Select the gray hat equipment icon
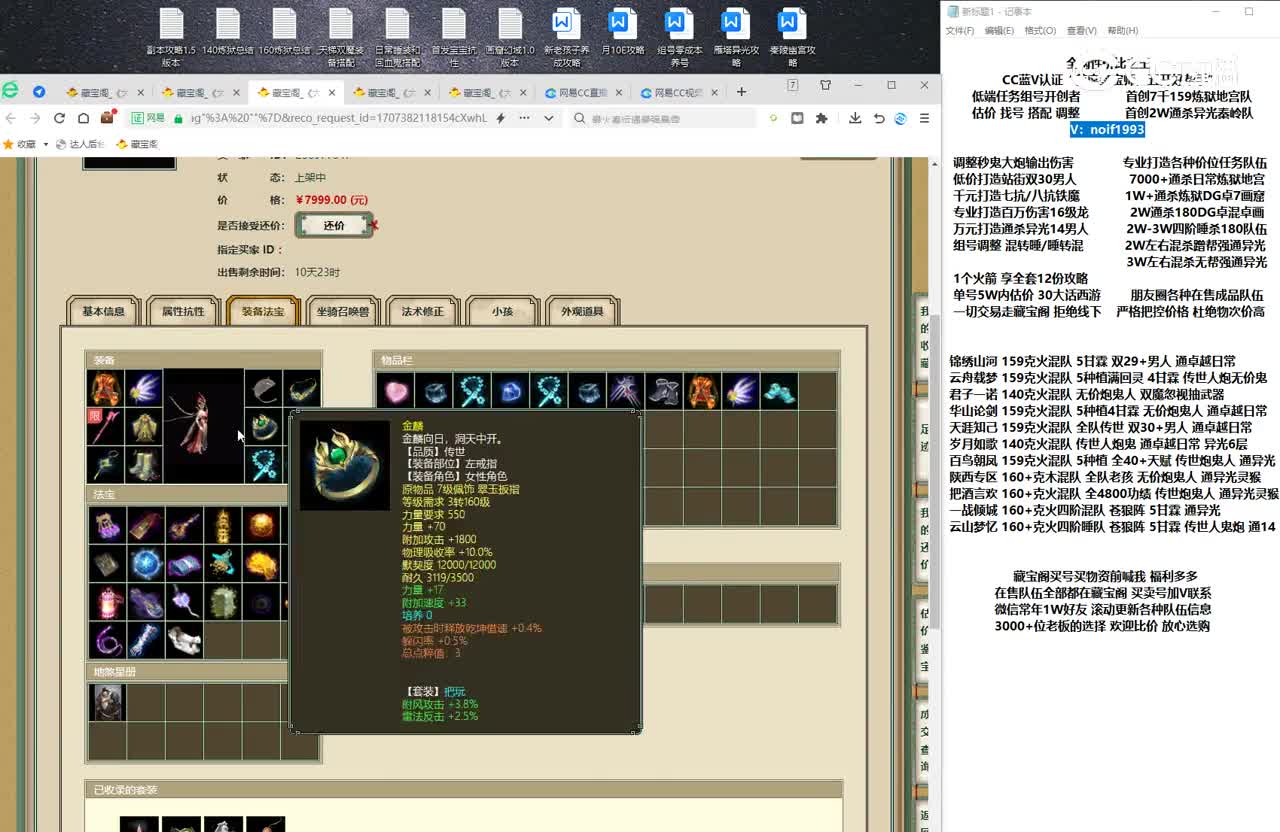This screenshot has height=832, width=1280. click(263, 389)
